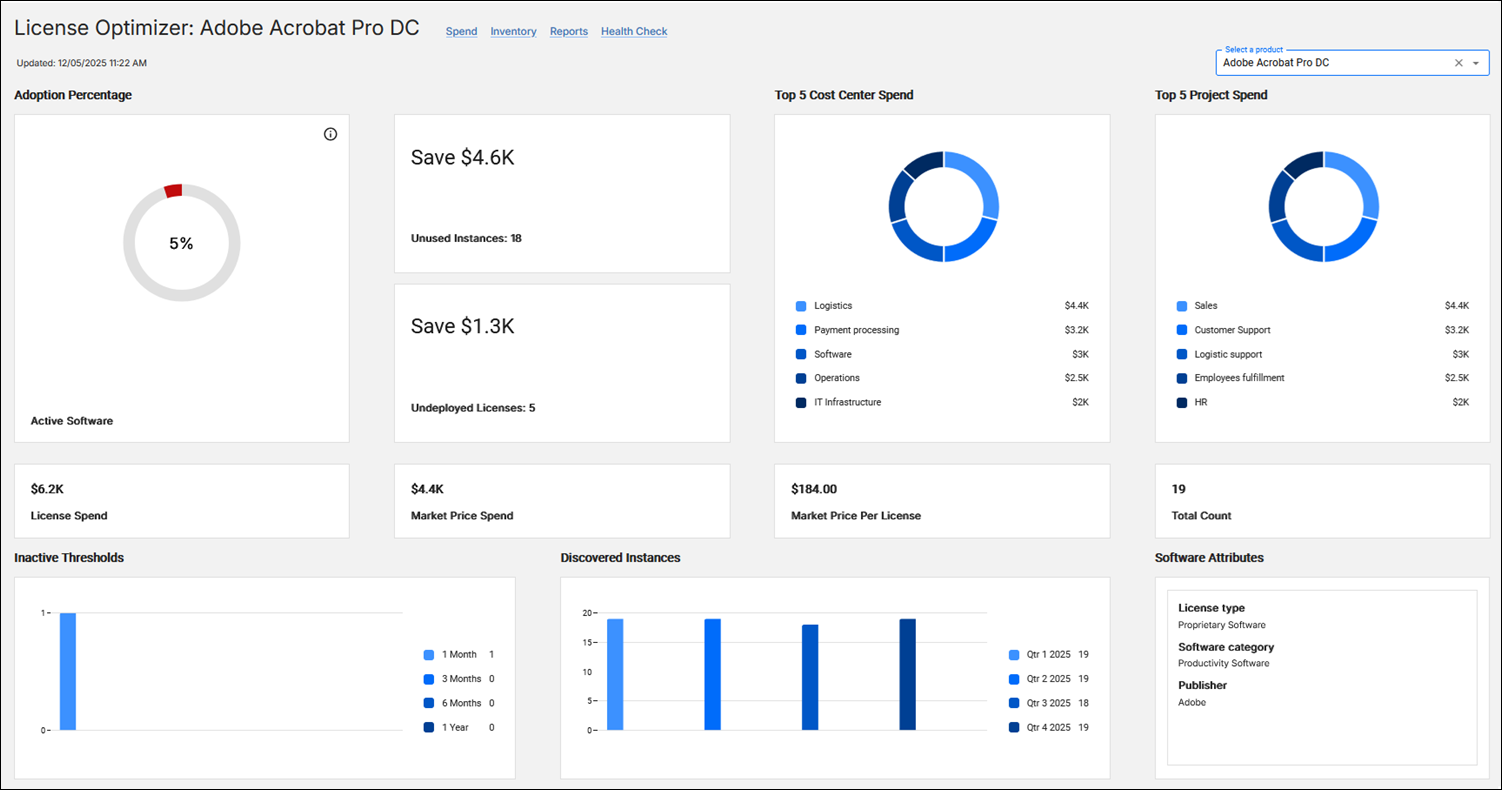Image resolution: width=1502 pixels, height=790 pixels.
Task: Click the 1 Month inactive threshold bar
Action: click(x=68, y=671)
